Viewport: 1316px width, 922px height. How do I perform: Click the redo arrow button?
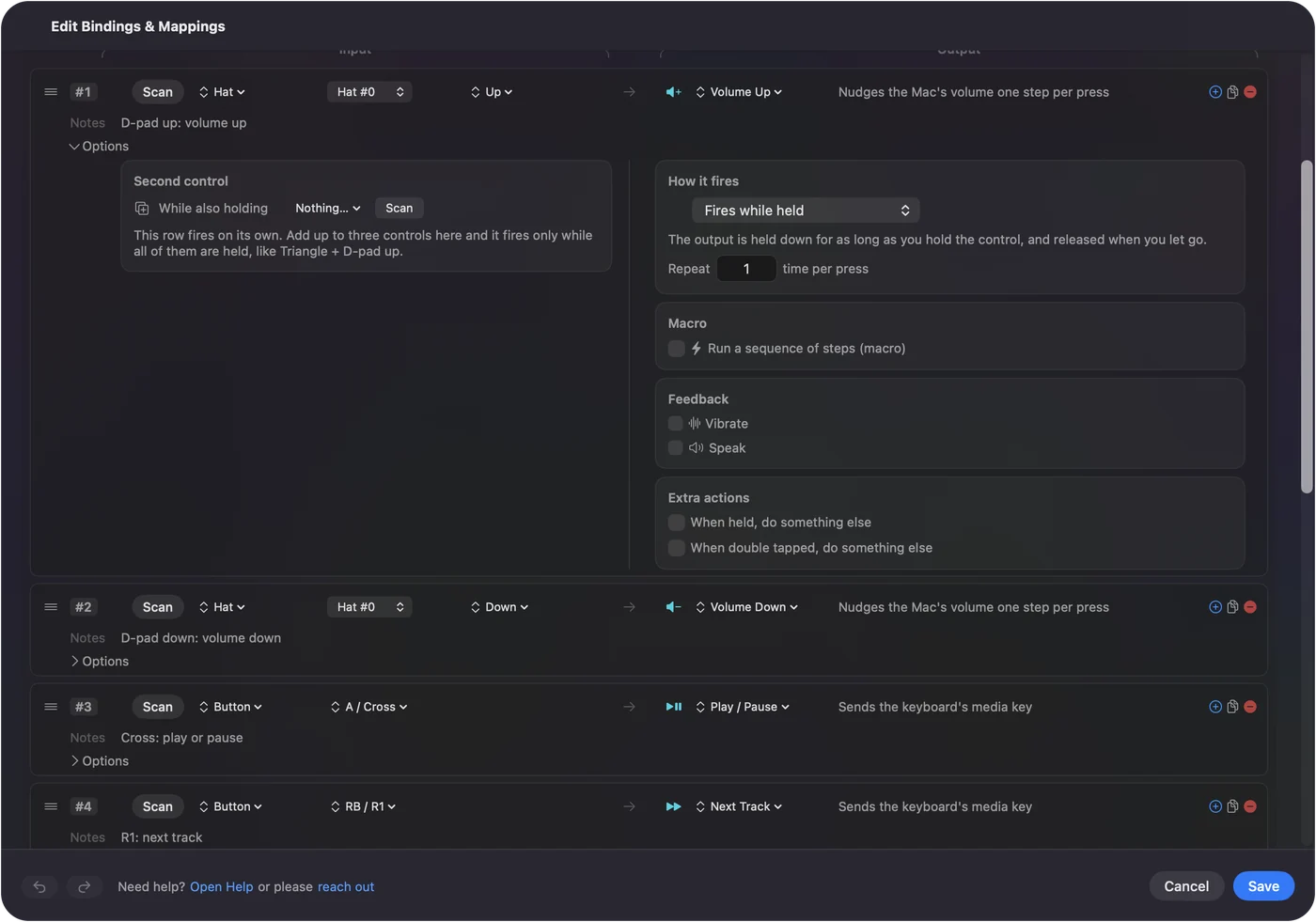click(84, 886)
